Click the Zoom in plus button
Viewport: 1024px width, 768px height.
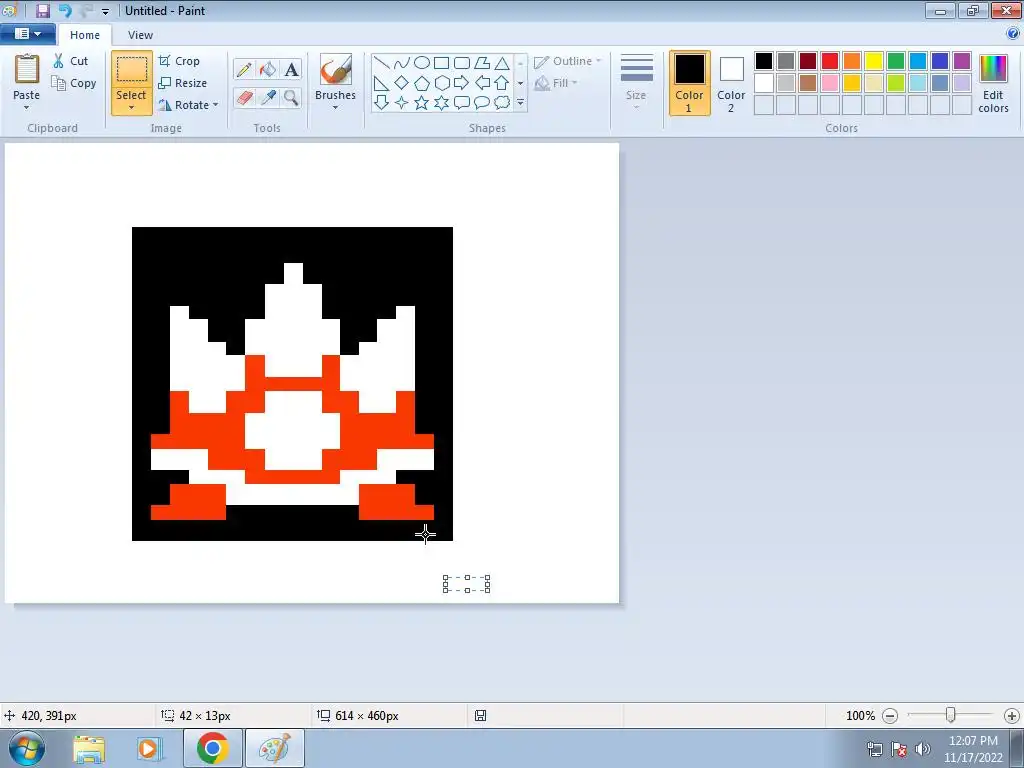[1012, 716]
